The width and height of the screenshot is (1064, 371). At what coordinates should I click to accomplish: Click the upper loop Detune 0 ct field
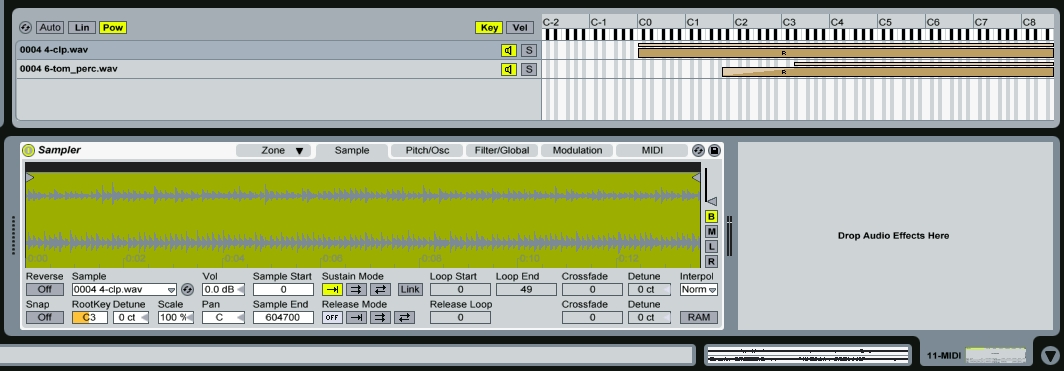click(649, 290)
